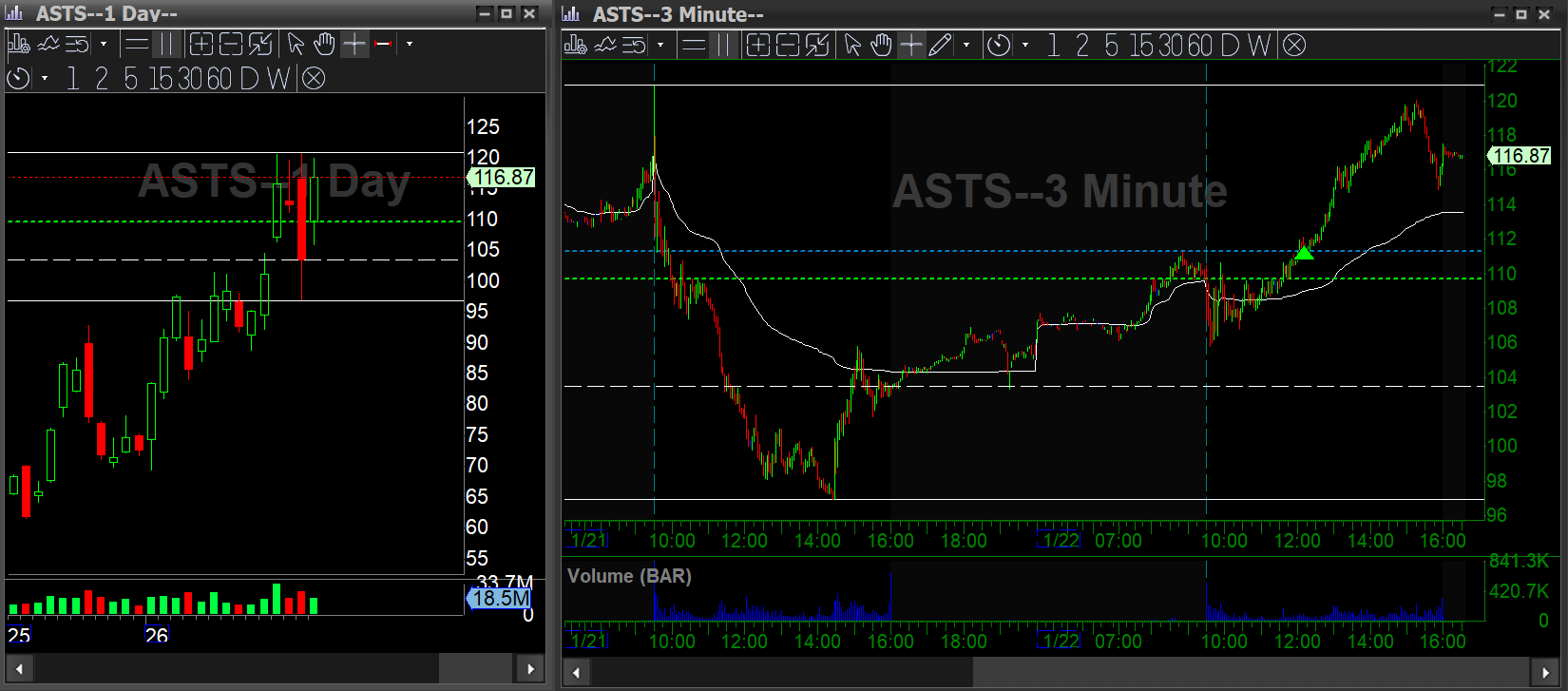Click the right scroll arrow under the 1 Day chart

pyautogui.click(x=530, y=668)
